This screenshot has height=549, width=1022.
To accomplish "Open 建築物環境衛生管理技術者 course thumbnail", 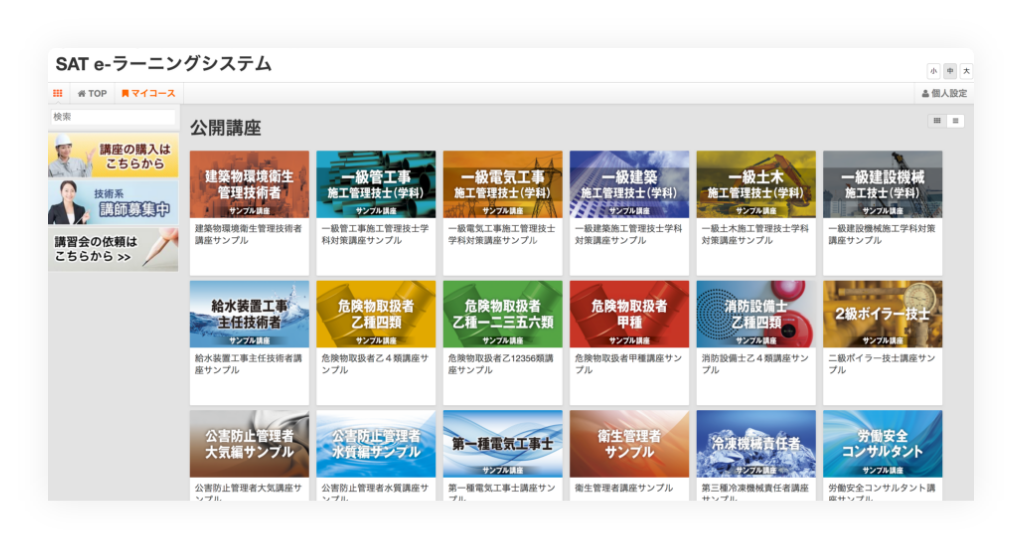I will click(x=249, y=184).
